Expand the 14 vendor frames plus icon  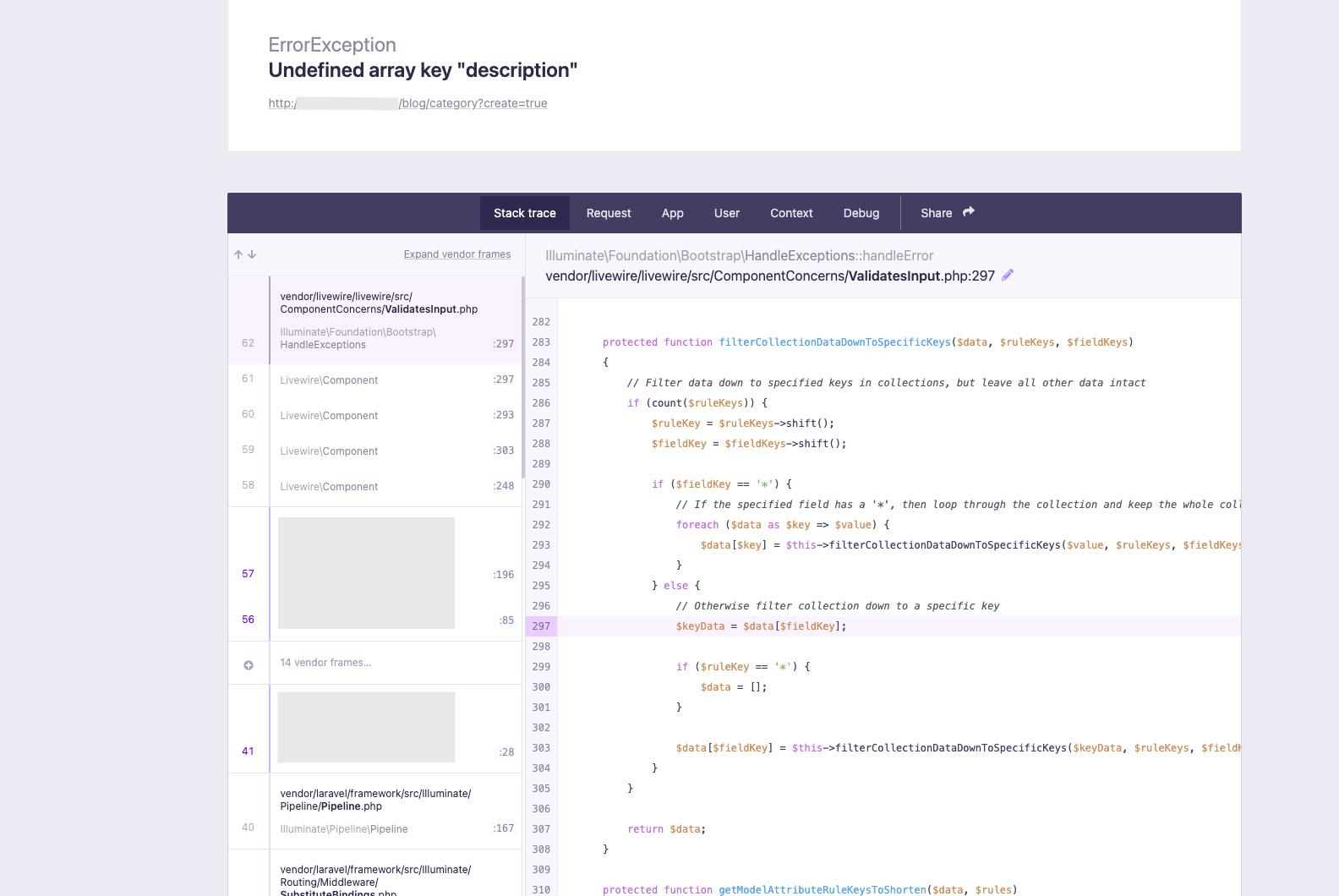click(x=249, y=665)
